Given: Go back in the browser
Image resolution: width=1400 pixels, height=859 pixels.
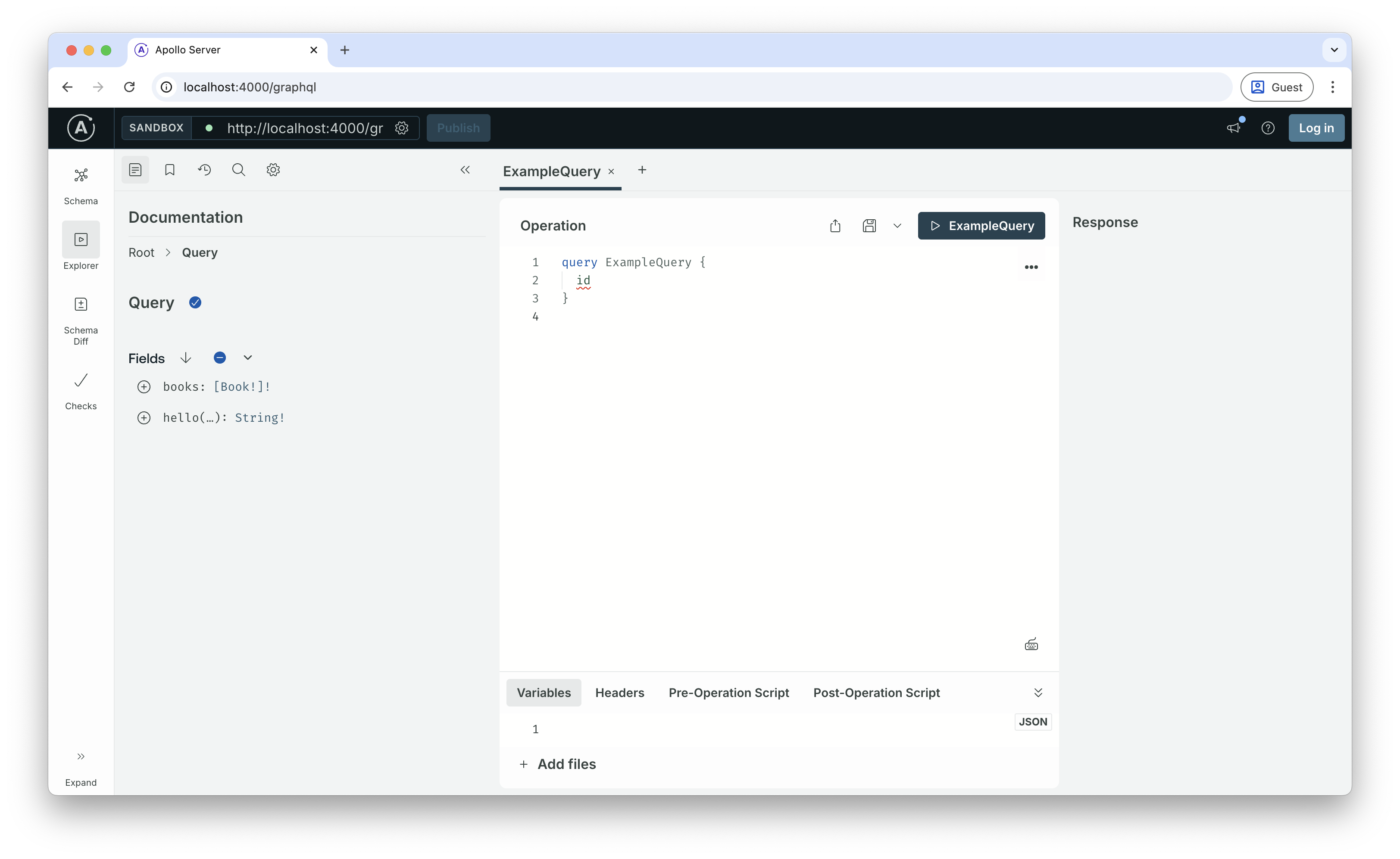Looking at the screenshot, I should click(67, 87).
